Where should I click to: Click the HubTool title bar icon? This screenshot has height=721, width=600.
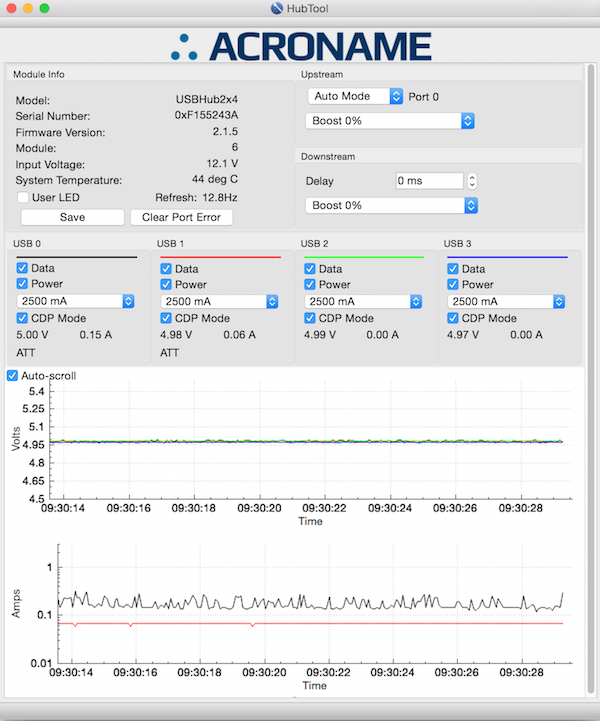pyautogui.click(x=277, y=8)
